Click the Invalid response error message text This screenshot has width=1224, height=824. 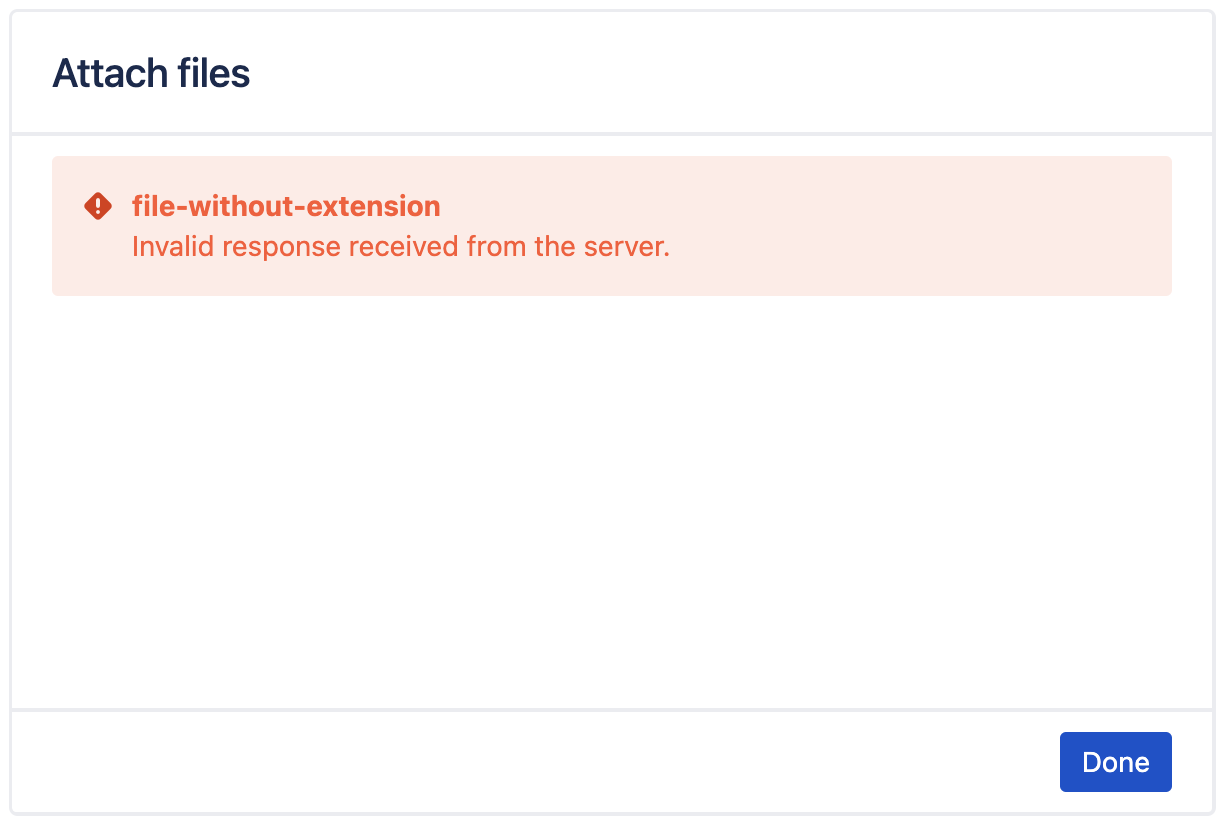pos(400,246)
